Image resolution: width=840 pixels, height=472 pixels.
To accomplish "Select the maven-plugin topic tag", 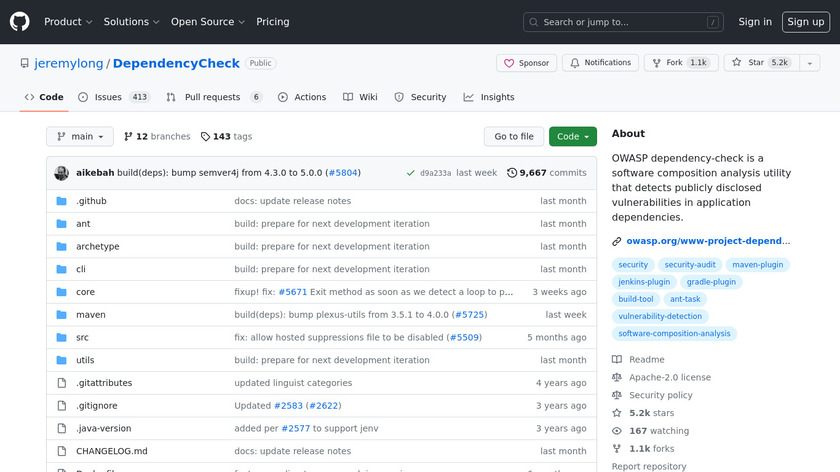I will pos(758,265).
